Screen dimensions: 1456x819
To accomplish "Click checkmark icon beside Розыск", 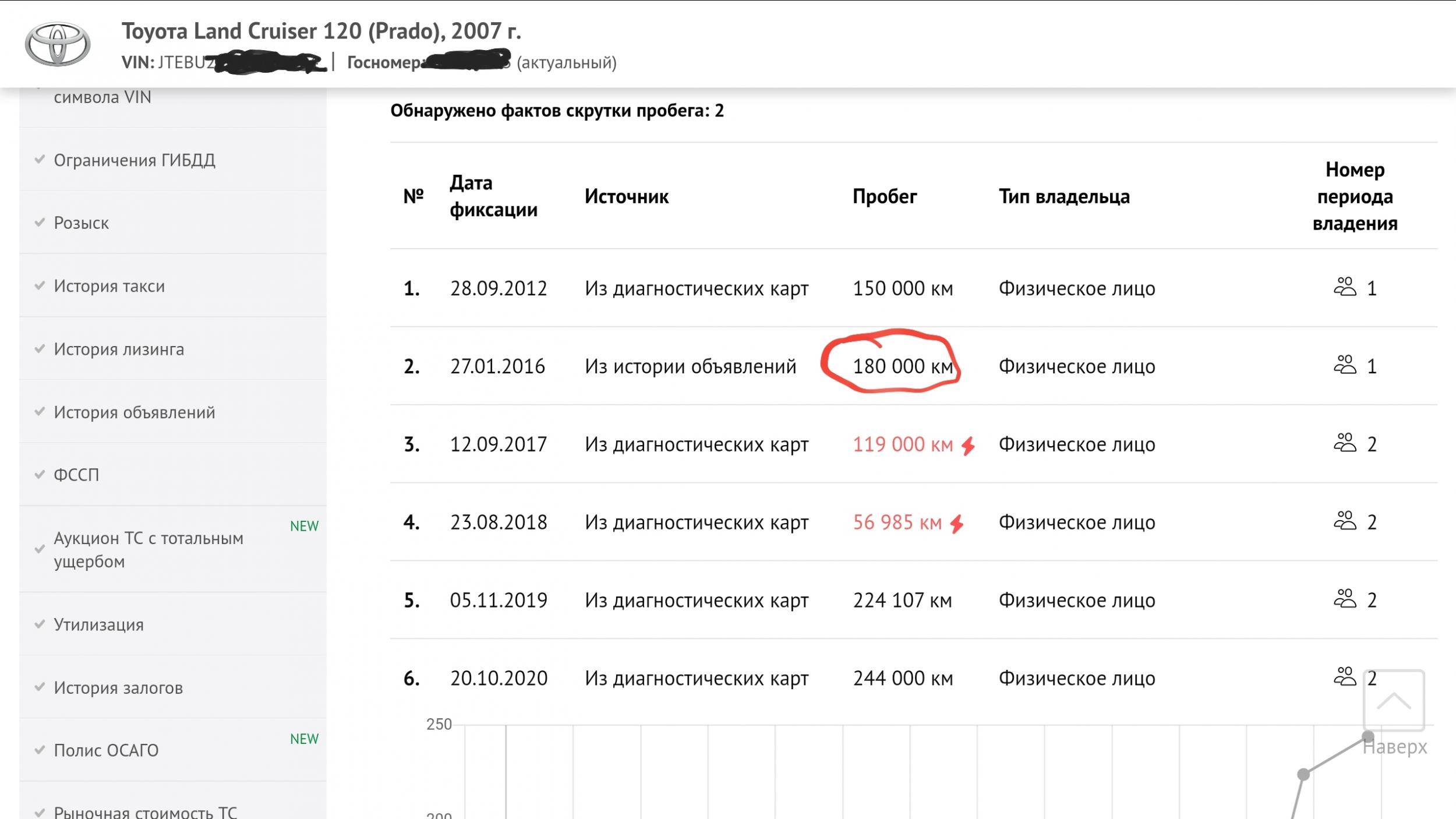I will point(40,222).
